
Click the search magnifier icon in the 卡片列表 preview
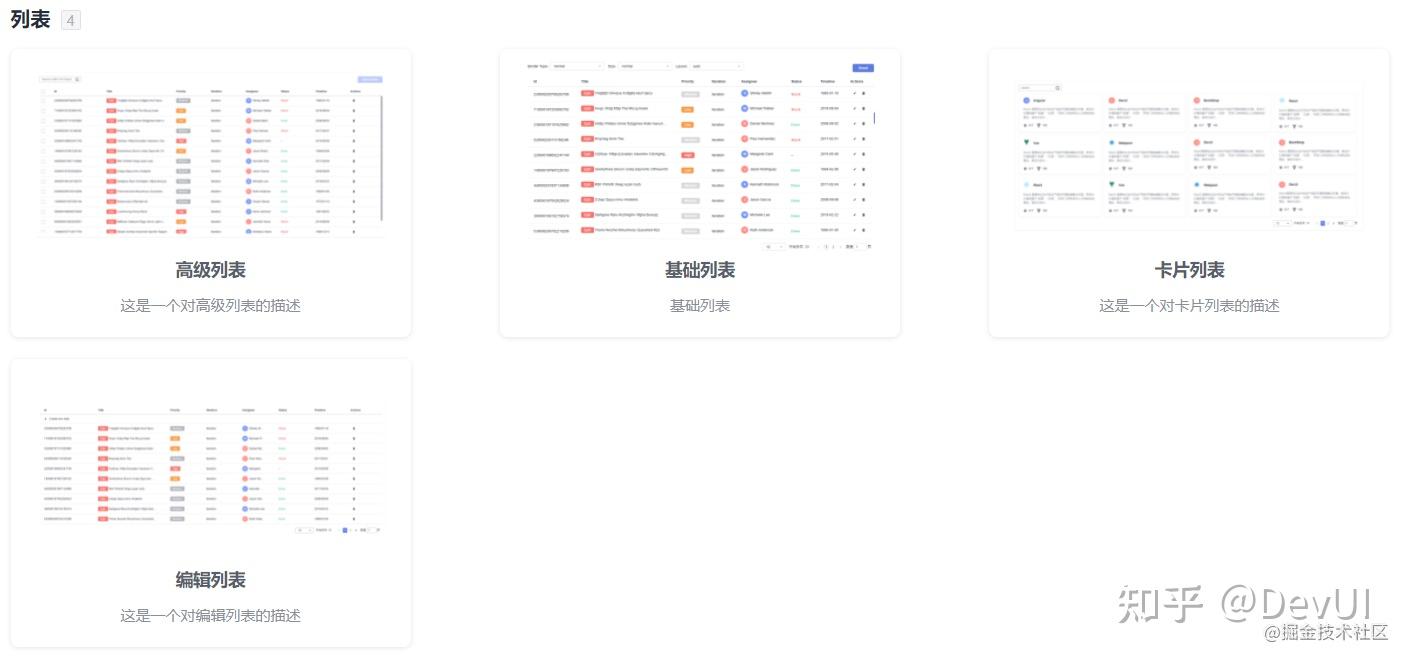tap(1057, 88)
